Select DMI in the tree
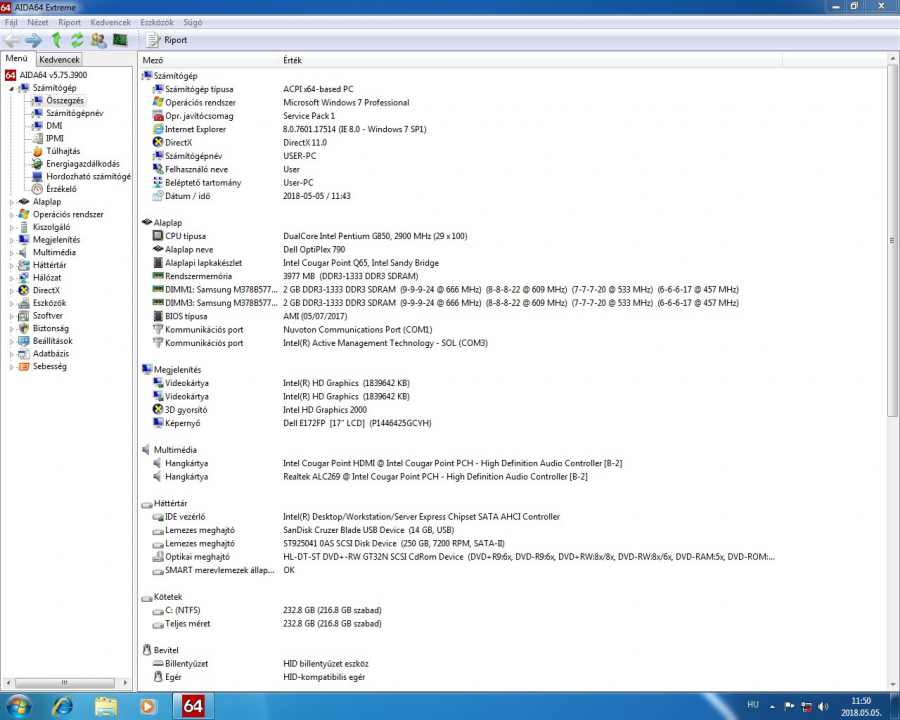 click(54, 126)
